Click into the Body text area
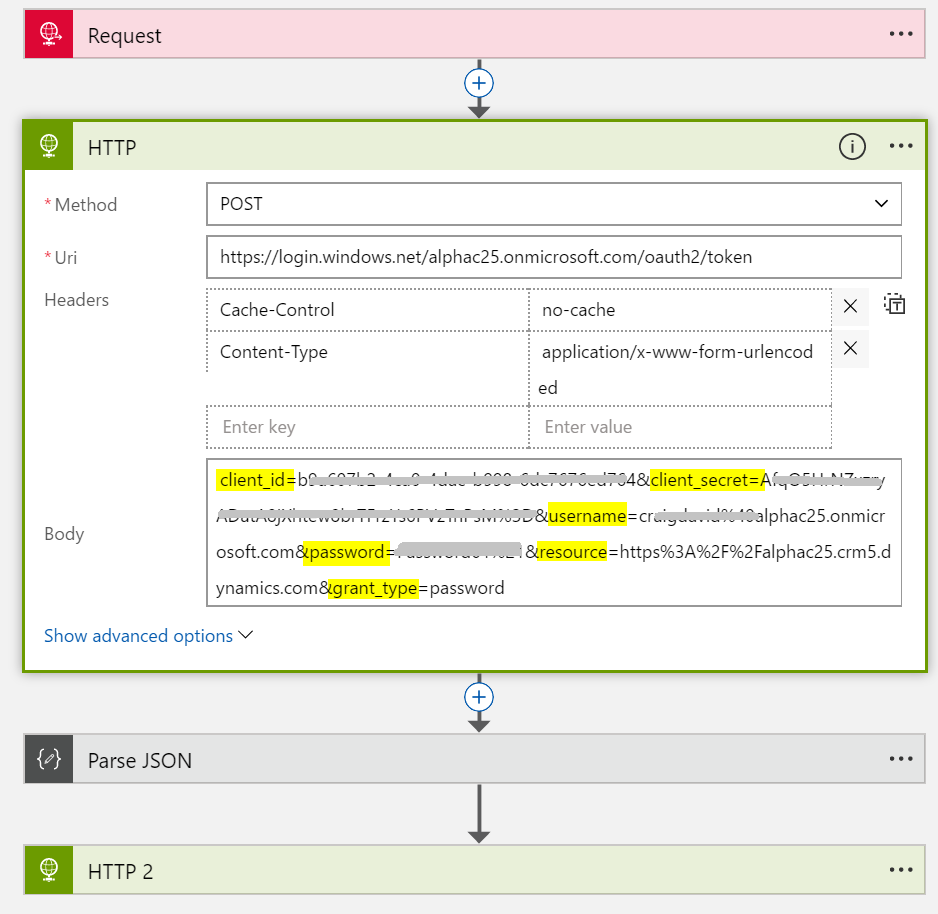Image resolution: width=938 pixels, height=914 pixels. tap(553, 533)
